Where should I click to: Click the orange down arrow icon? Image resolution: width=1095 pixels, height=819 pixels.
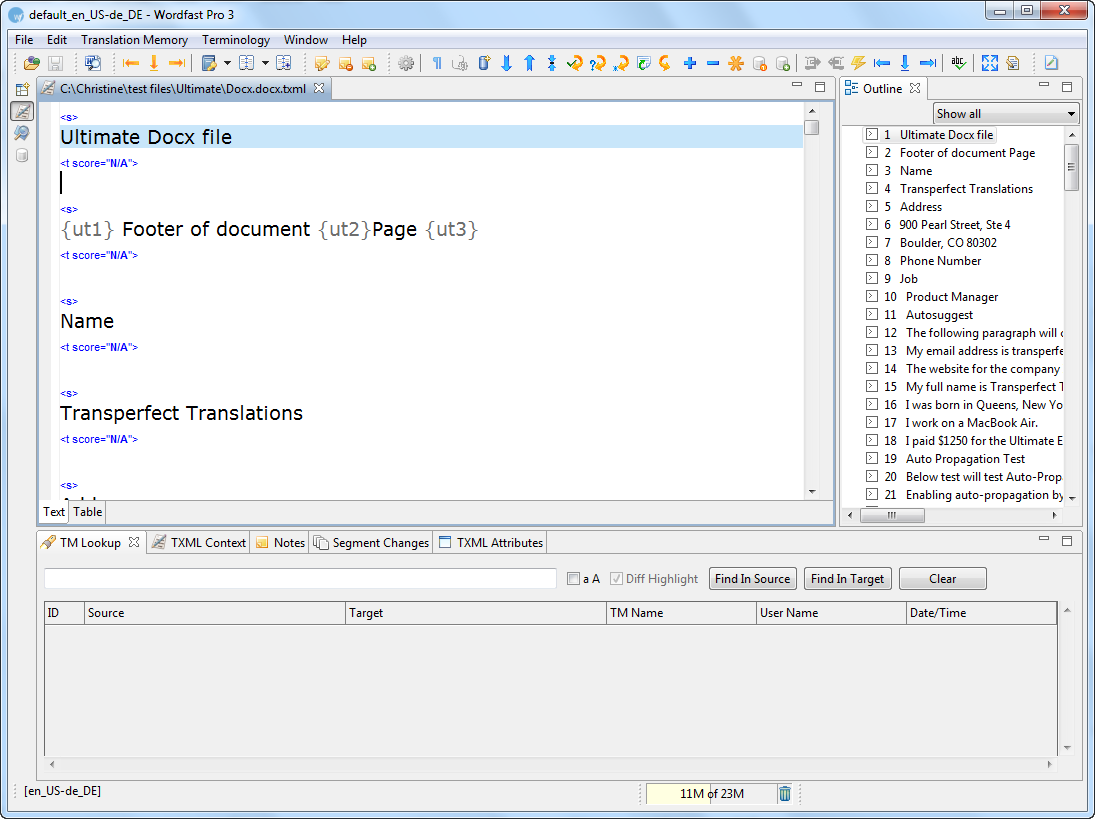[x=154, y=64]
